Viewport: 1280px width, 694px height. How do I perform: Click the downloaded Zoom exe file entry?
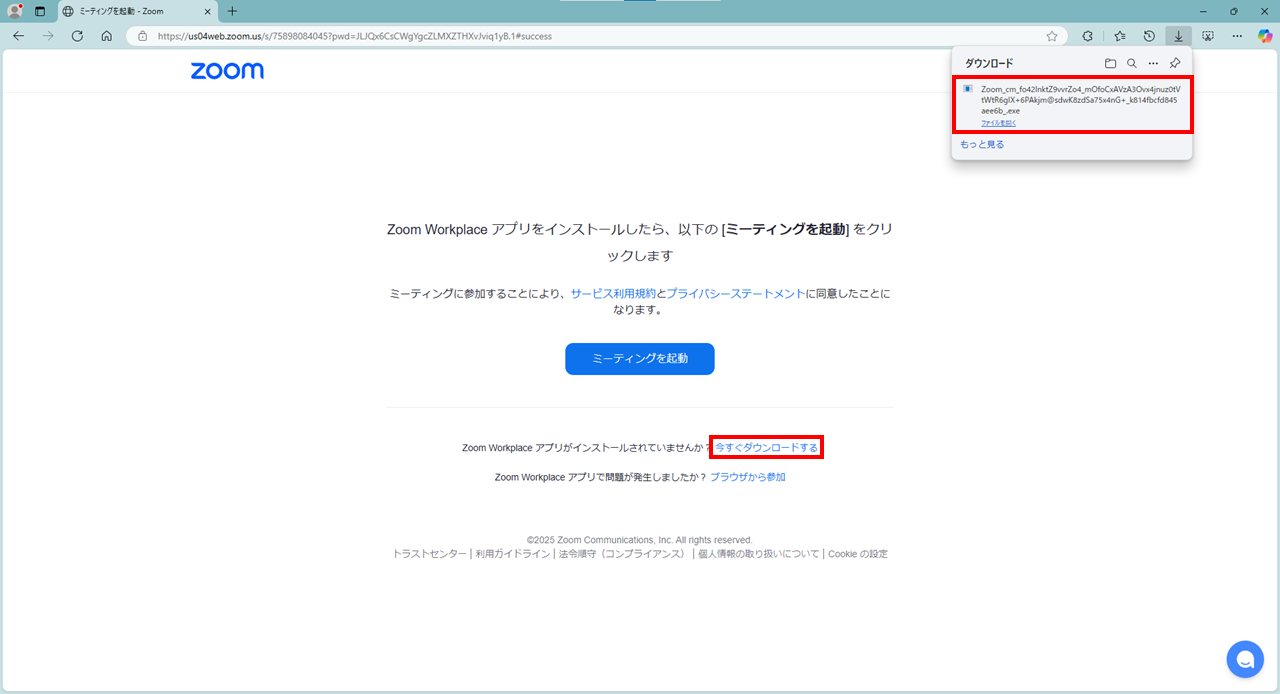pos(1073,104)
